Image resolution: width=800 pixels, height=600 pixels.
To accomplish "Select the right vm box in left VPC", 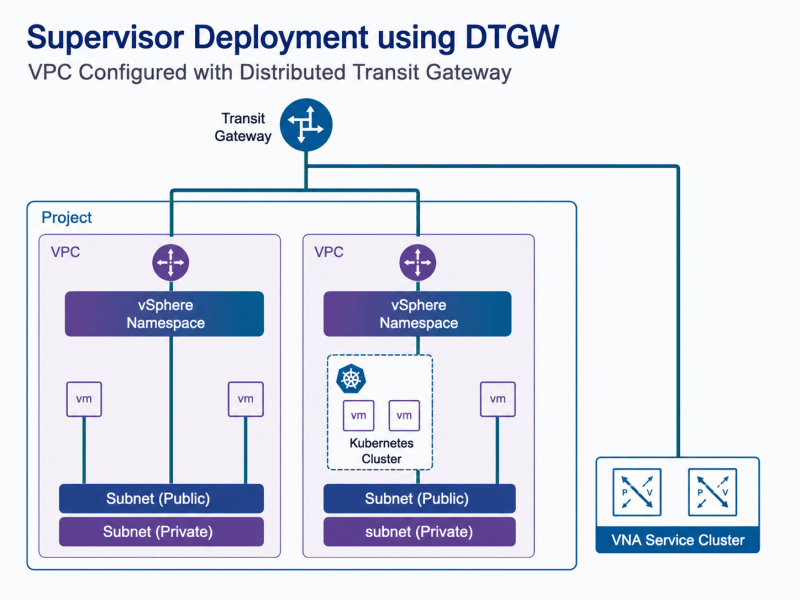I will click(245, 399).
